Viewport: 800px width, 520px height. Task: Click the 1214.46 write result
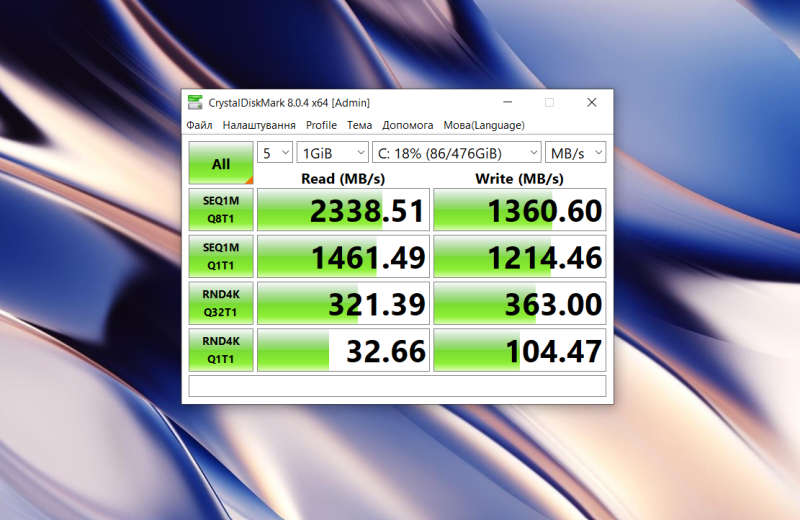click(x=519, y=256)
